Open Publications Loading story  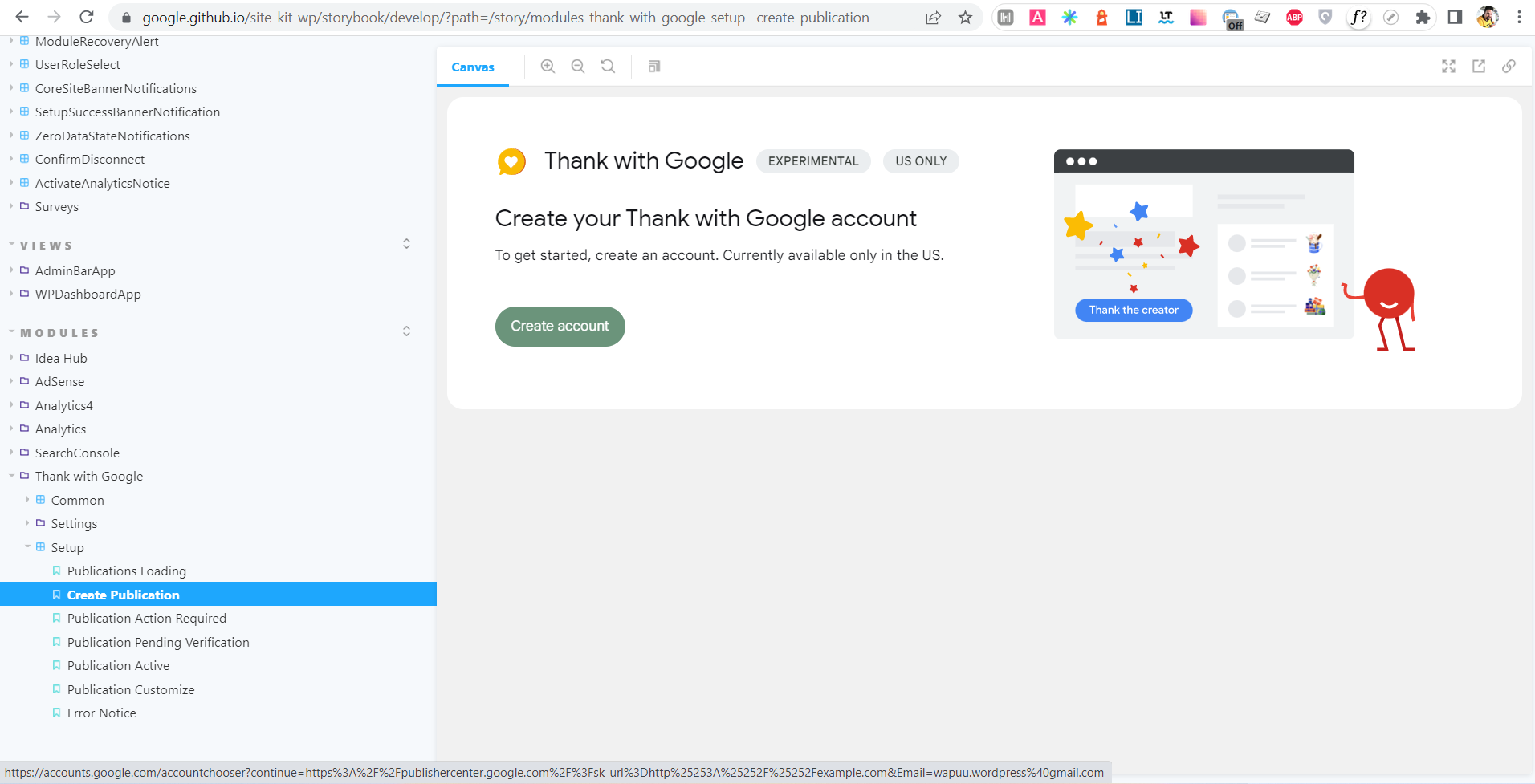127,571
